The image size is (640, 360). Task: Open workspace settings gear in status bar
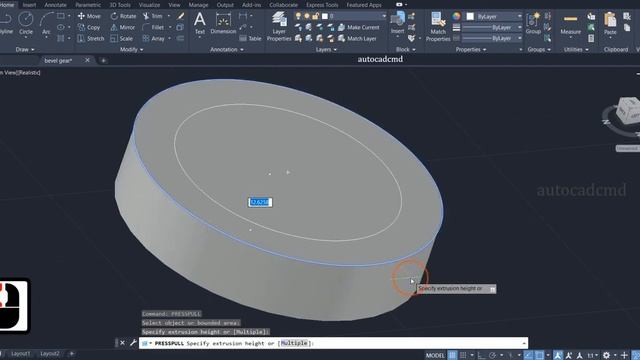[607, 355]
